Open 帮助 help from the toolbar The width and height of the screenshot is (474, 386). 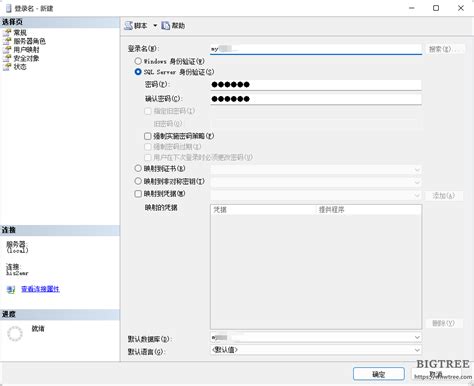173,26
